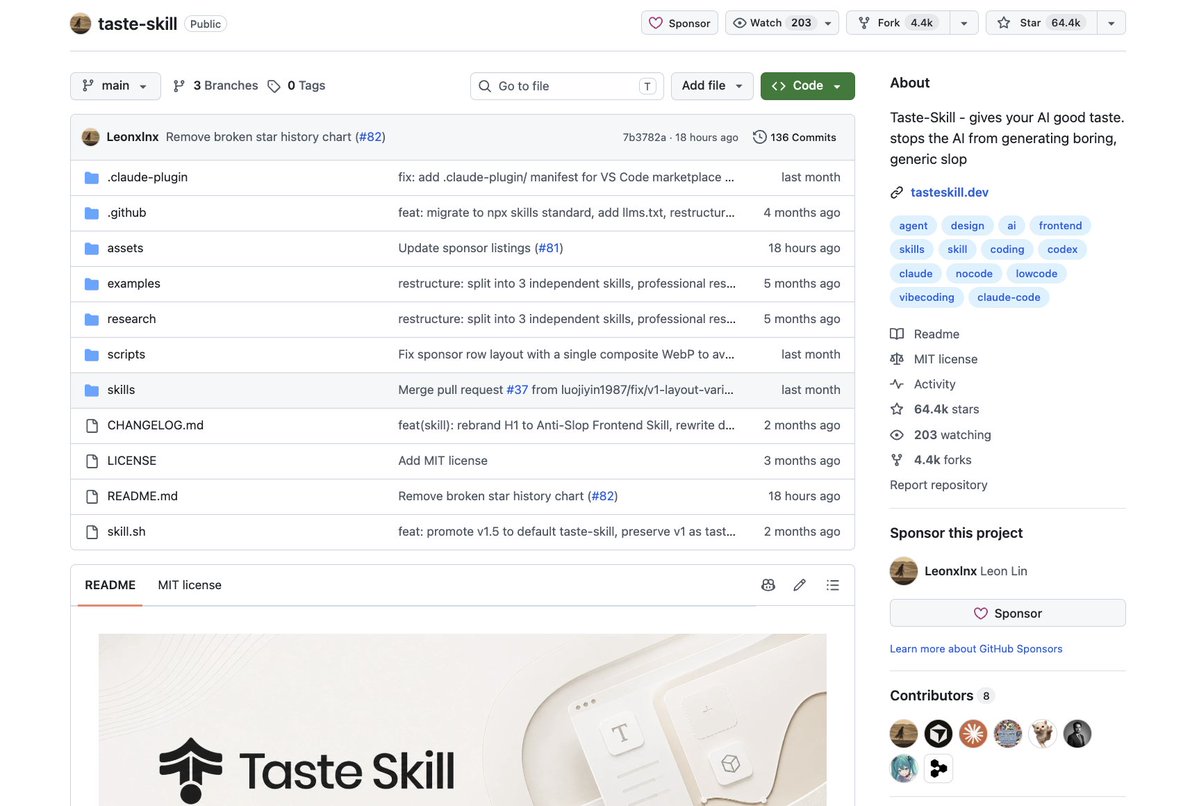Open the tasteskill.dev link
This screenshot has width=1199, height=806.
[x=949, y=193]
